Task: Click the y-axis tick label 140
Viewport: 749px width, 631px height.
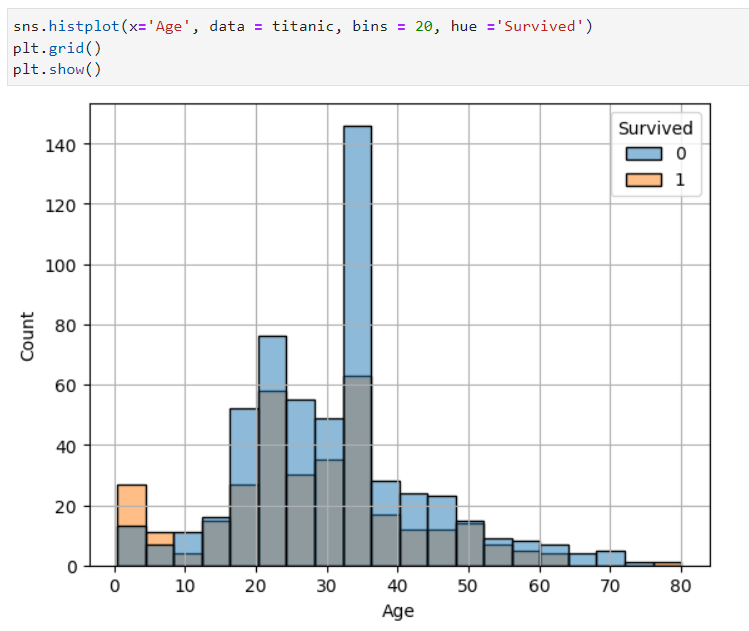Action: click(61, 146)
